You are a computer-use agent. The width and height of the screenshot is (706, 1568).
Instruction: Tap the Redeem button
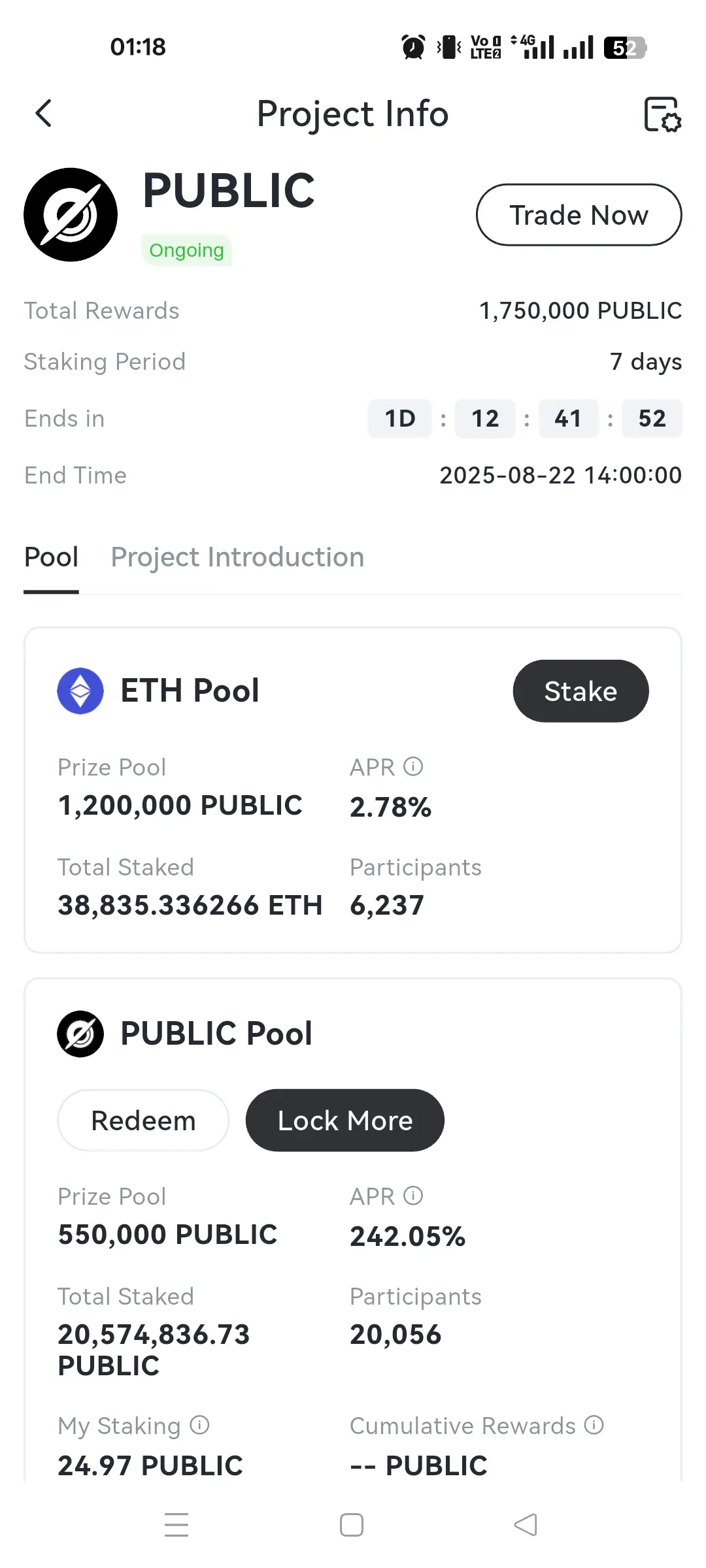(x=143, y=1120)
